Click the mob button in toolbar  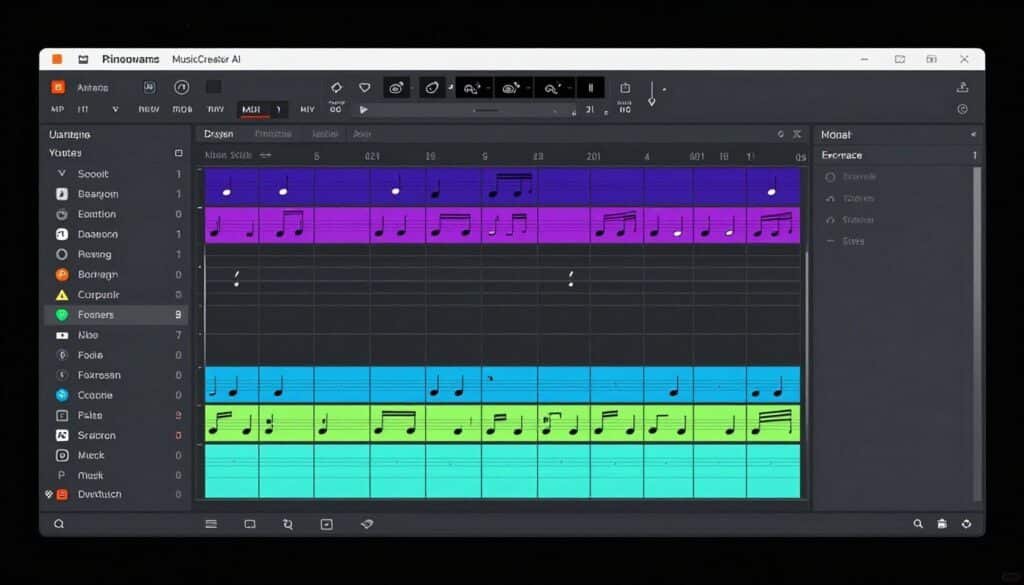click(x=182, y=109)
